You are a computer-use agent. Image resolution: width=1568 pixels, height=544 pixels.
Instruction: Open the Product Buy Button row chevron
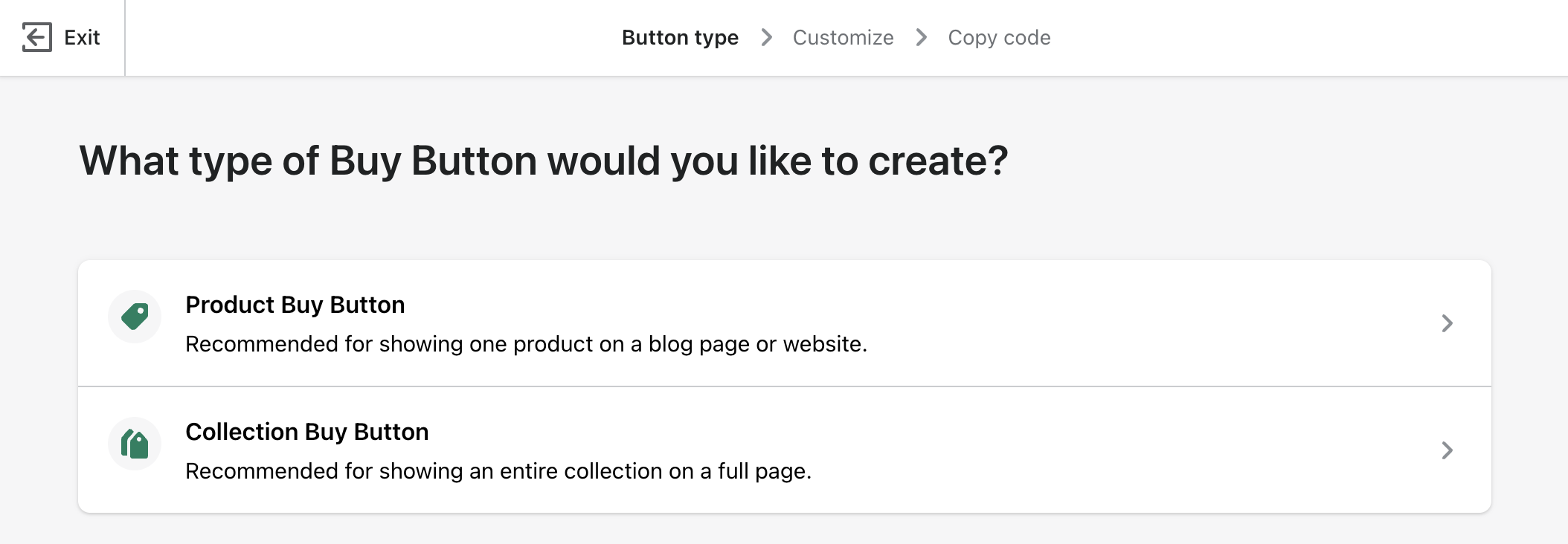pos(1447,323)
